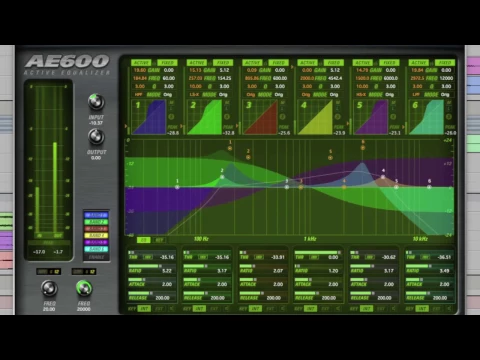Click band 4 key listen speaker icon
The height and width of the screenshot is (360, 480).
click(338, 309)
